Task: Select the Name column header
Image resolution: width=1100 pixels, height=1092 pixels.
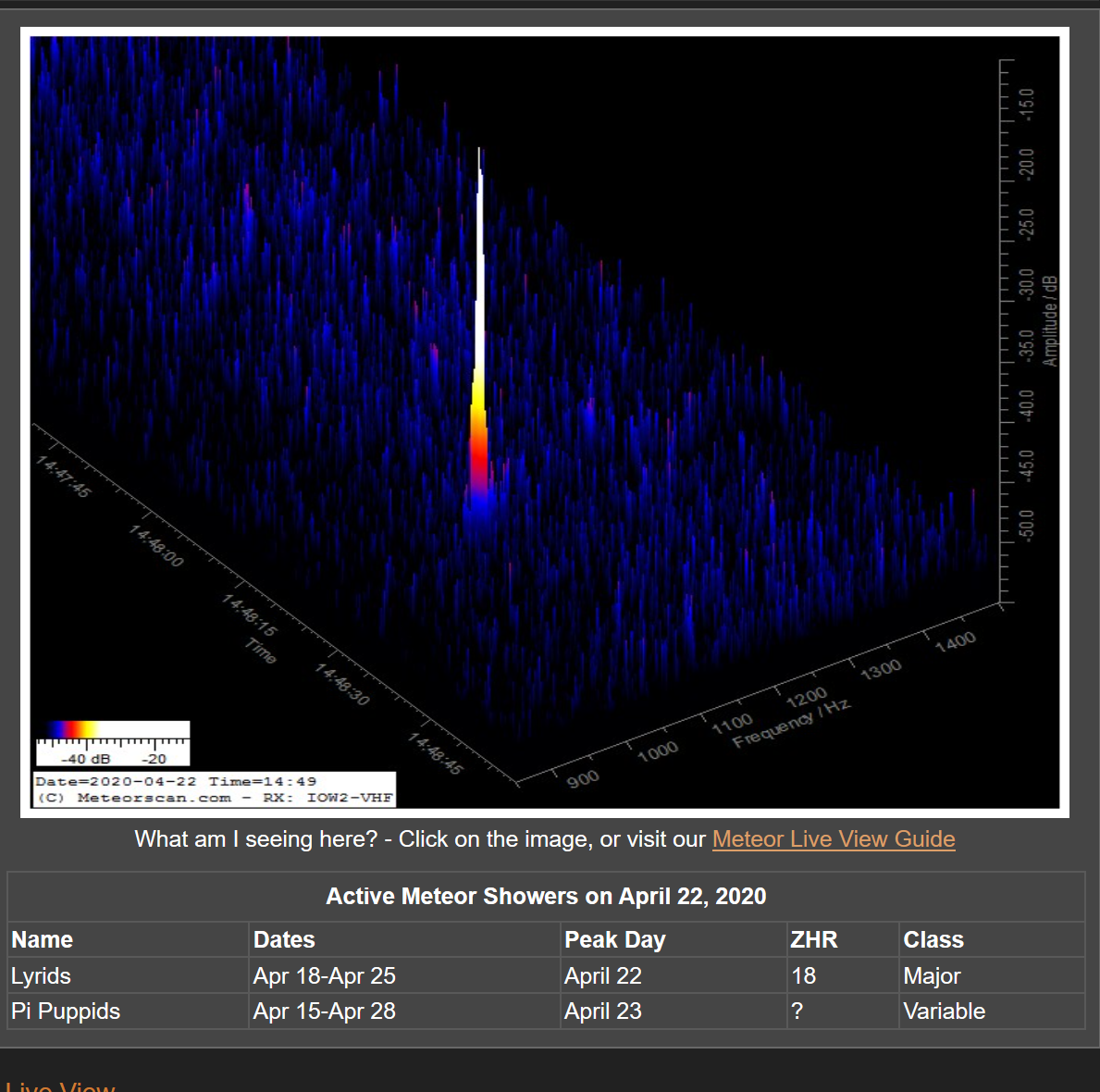Action: [43, 939]
